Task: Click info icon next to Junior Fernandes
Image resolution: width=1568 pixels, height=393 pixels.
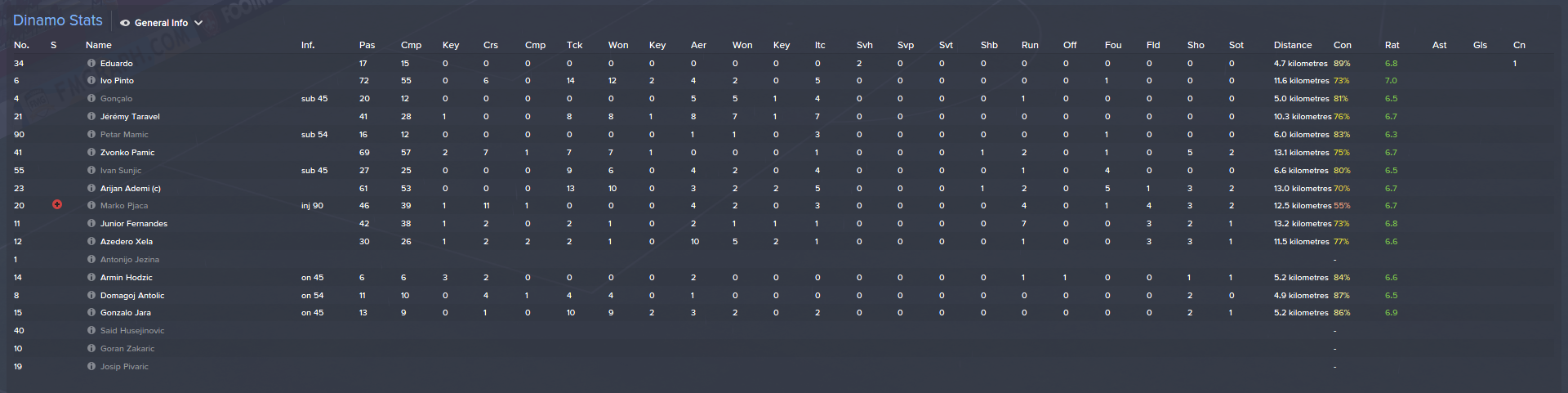Action: pyautogui.click(x=91, y=224)
